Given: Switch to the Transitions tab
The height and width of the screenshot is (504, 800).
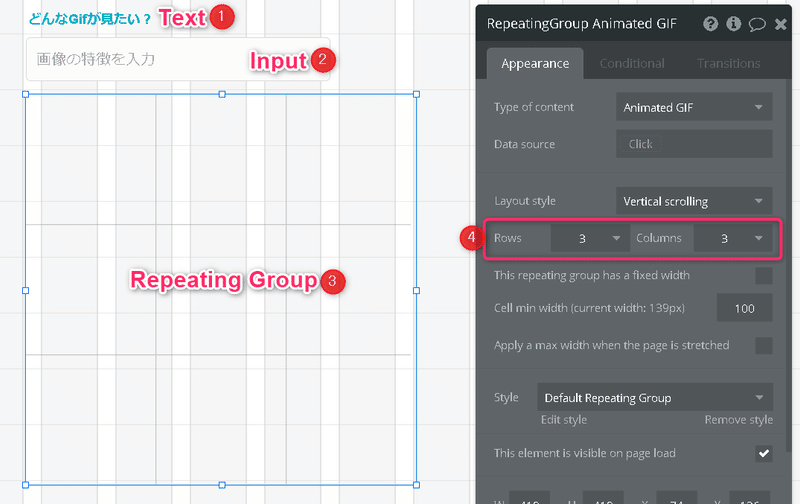Looking at the screenshot, I should coord(729,63).
